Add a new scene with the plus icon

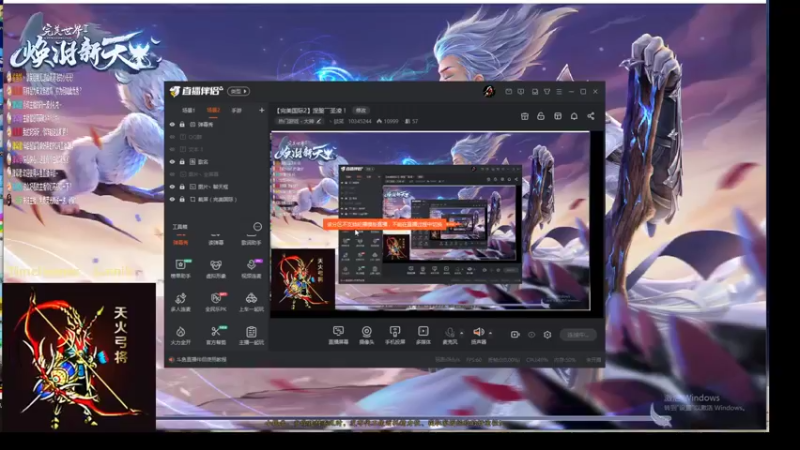262,110
